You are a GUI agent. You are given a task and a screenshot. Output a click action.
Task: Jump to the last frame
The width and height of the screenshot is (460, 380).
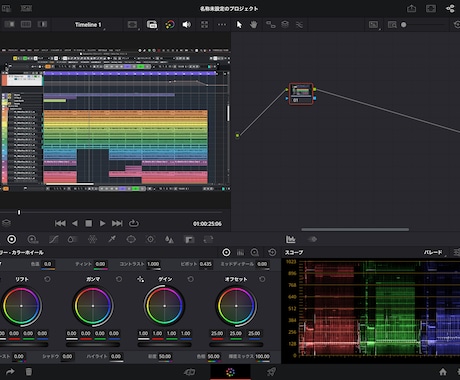click(117, 223)
